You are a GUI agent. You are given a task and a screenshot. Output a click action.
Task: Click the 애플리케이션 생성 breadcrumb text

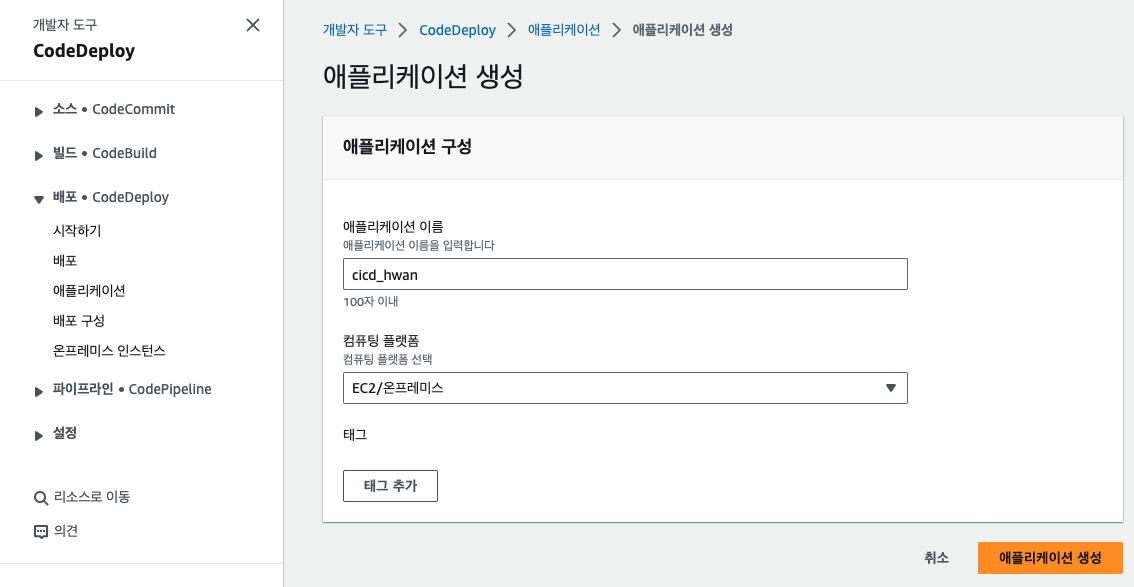(x=683, y=30)
